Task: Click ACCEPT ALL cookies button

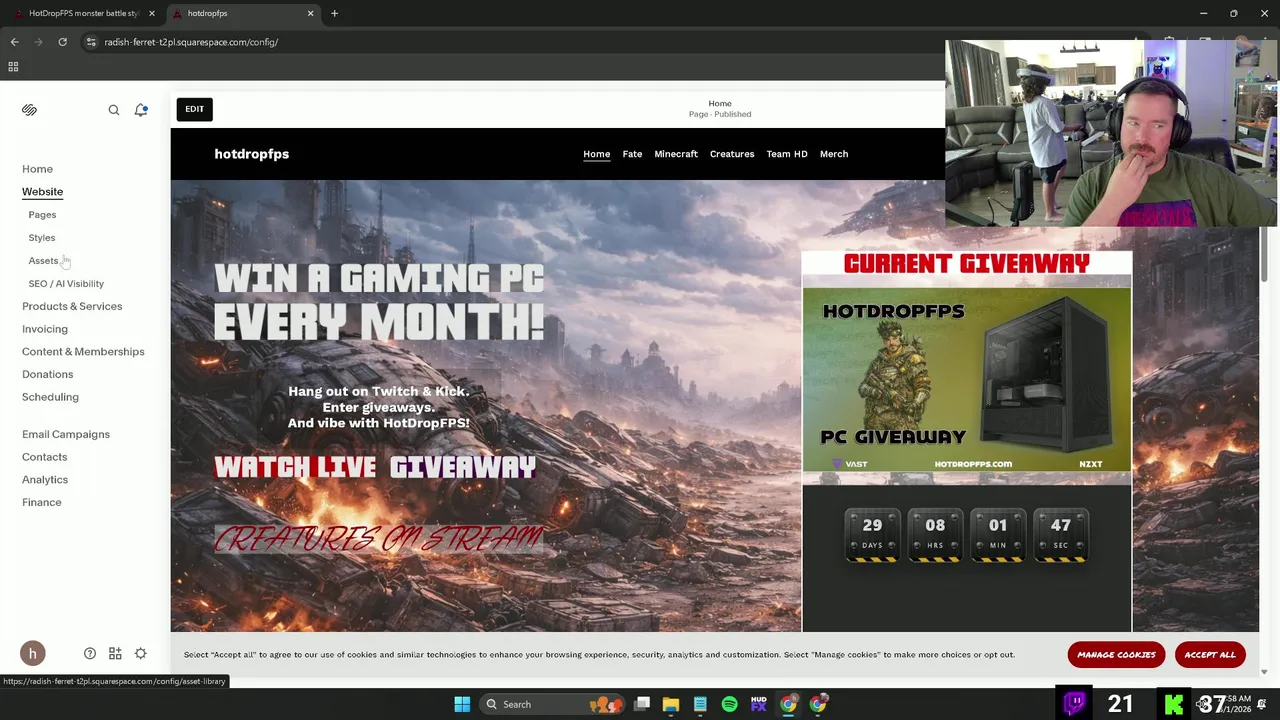Action: point(1210,655)
